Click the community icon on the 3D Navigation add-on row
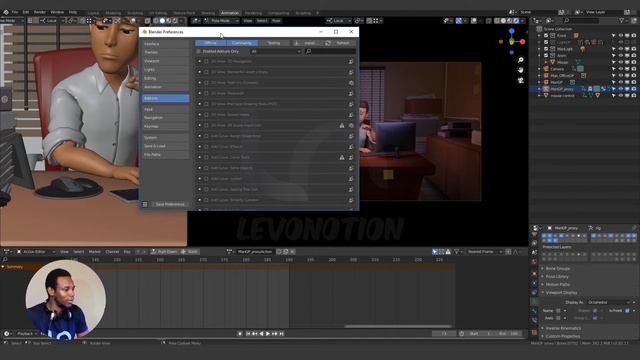The height and width of the screenshot is (360, 640). pyautogui.click(x=351, y=61)
